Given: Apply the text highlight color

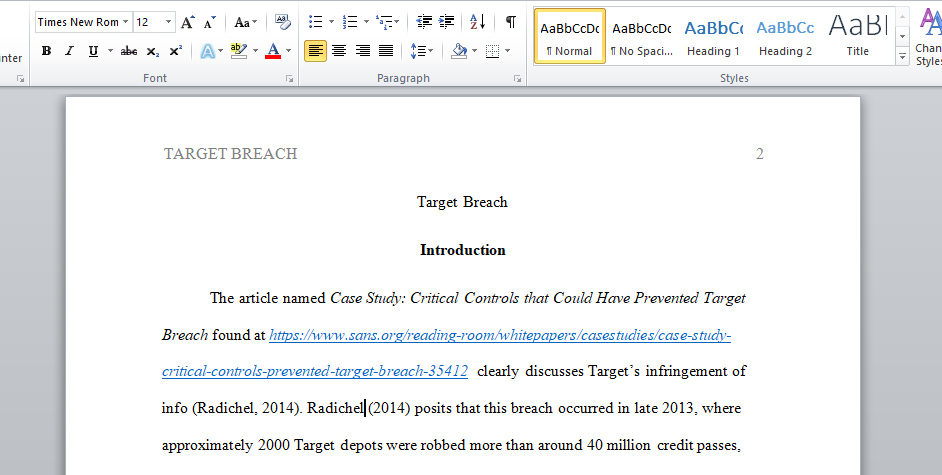Looking at the screenshot, I should [x=239, y=51].
